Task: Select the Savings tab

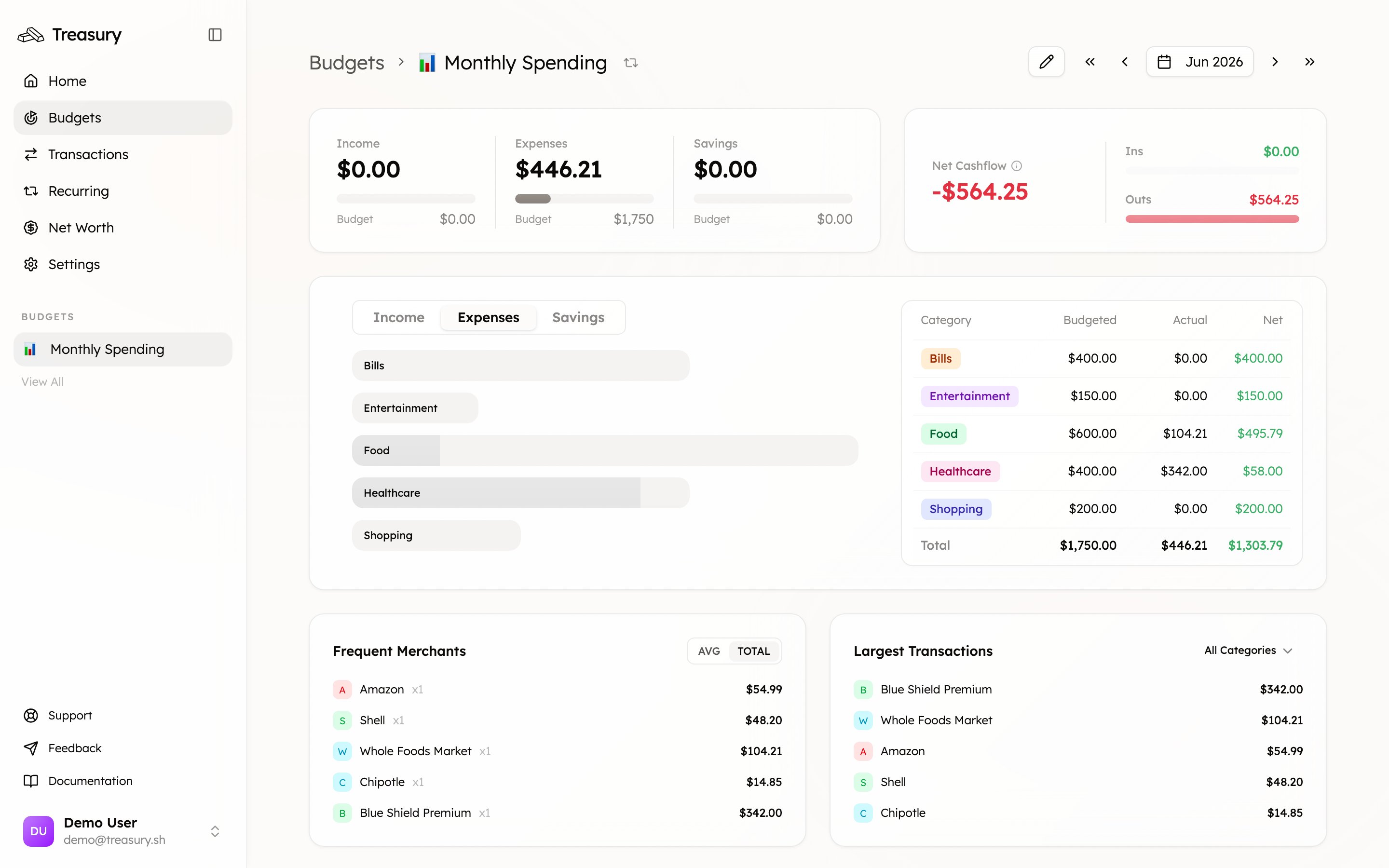Action: pyautogui.click(x=578, y=317)
